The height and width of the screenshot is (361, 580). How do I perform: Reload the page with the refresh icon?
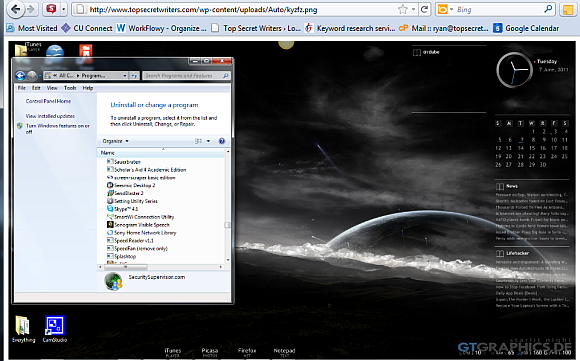tap(424, 10)
